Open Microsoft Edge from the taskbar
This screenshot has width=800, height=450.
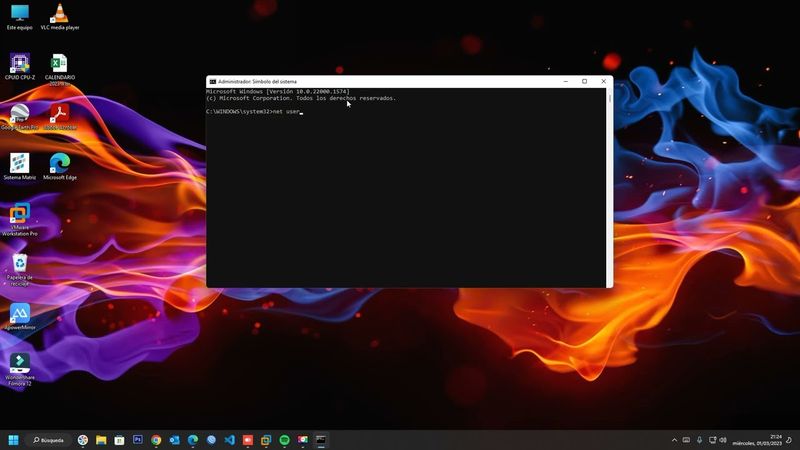pos(193,440)
